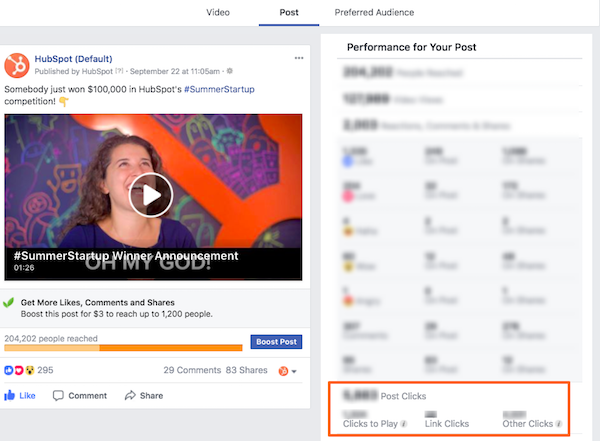Click the post privacy gear icon
600x441 pixels.
(x=230, y=72)
